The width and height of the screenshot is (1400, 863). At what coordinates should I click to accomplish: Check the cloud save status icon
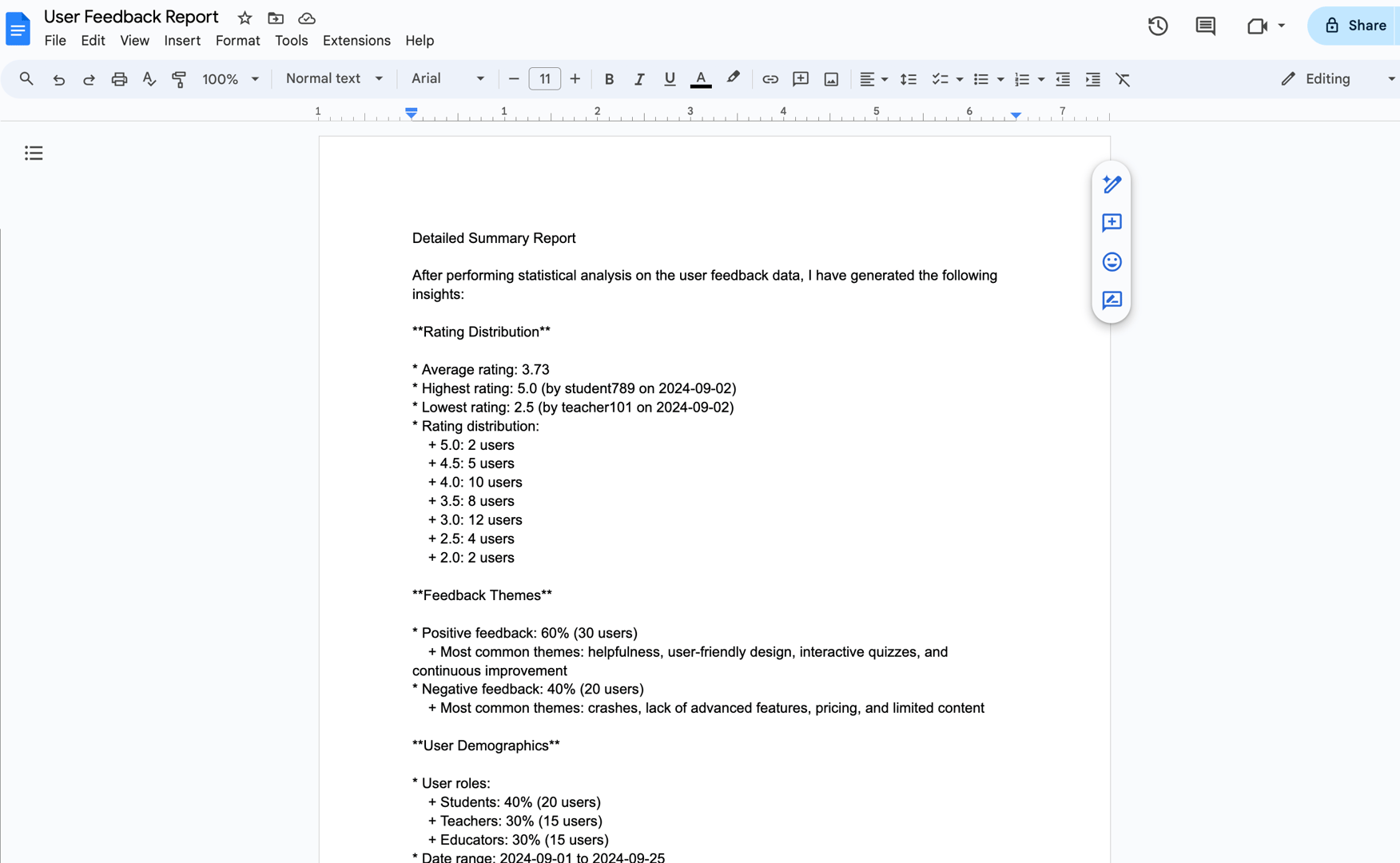(307, 18)
